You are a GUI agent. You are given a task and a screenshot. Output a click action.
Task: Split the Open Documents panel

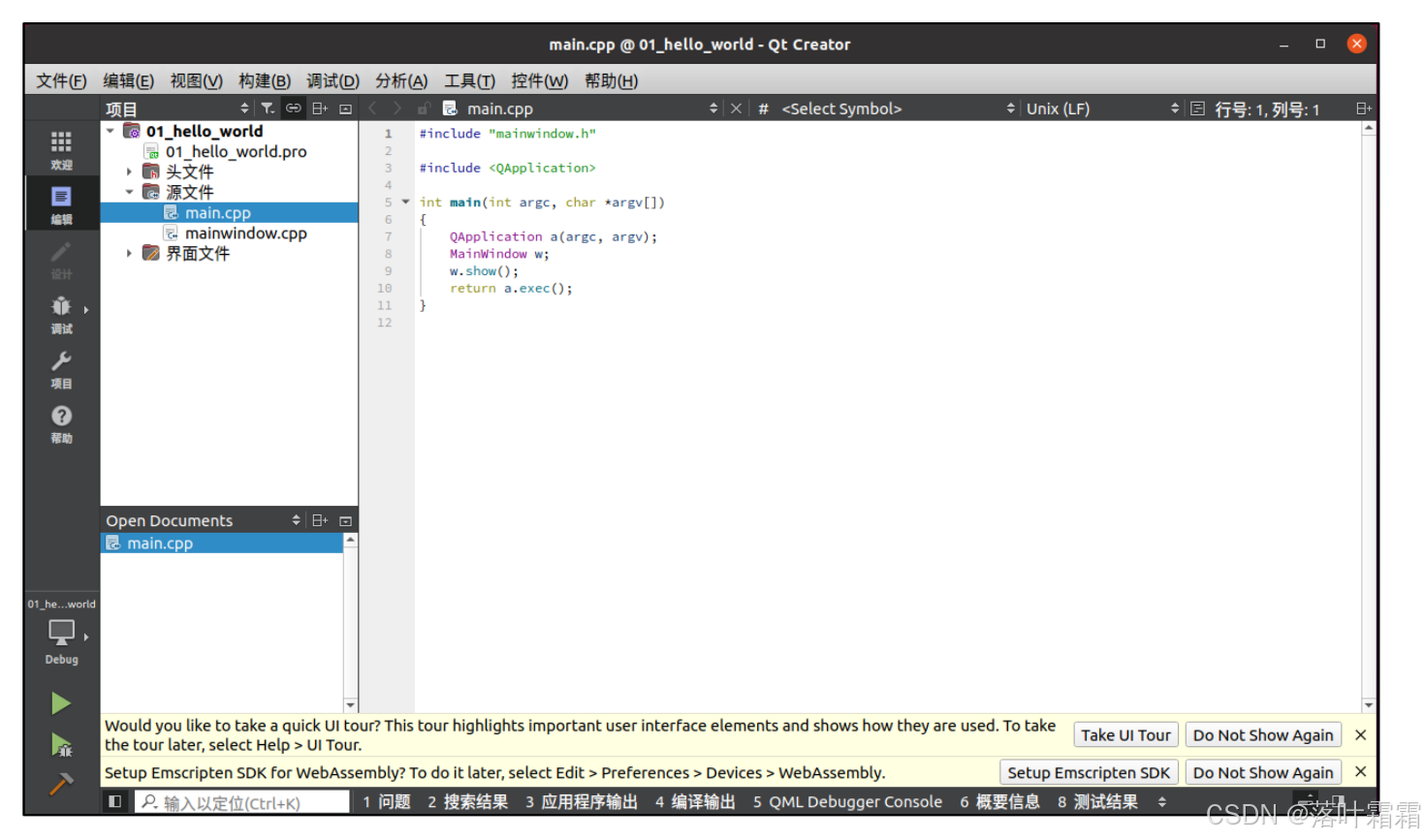(x=319, y=520)
